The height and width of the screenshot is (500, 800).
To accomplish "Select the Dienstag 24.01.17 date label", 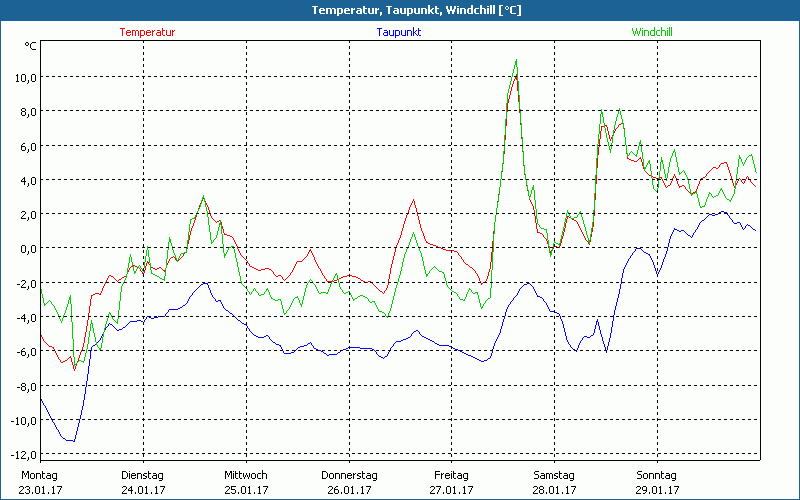I will click(x=142, y=482).
